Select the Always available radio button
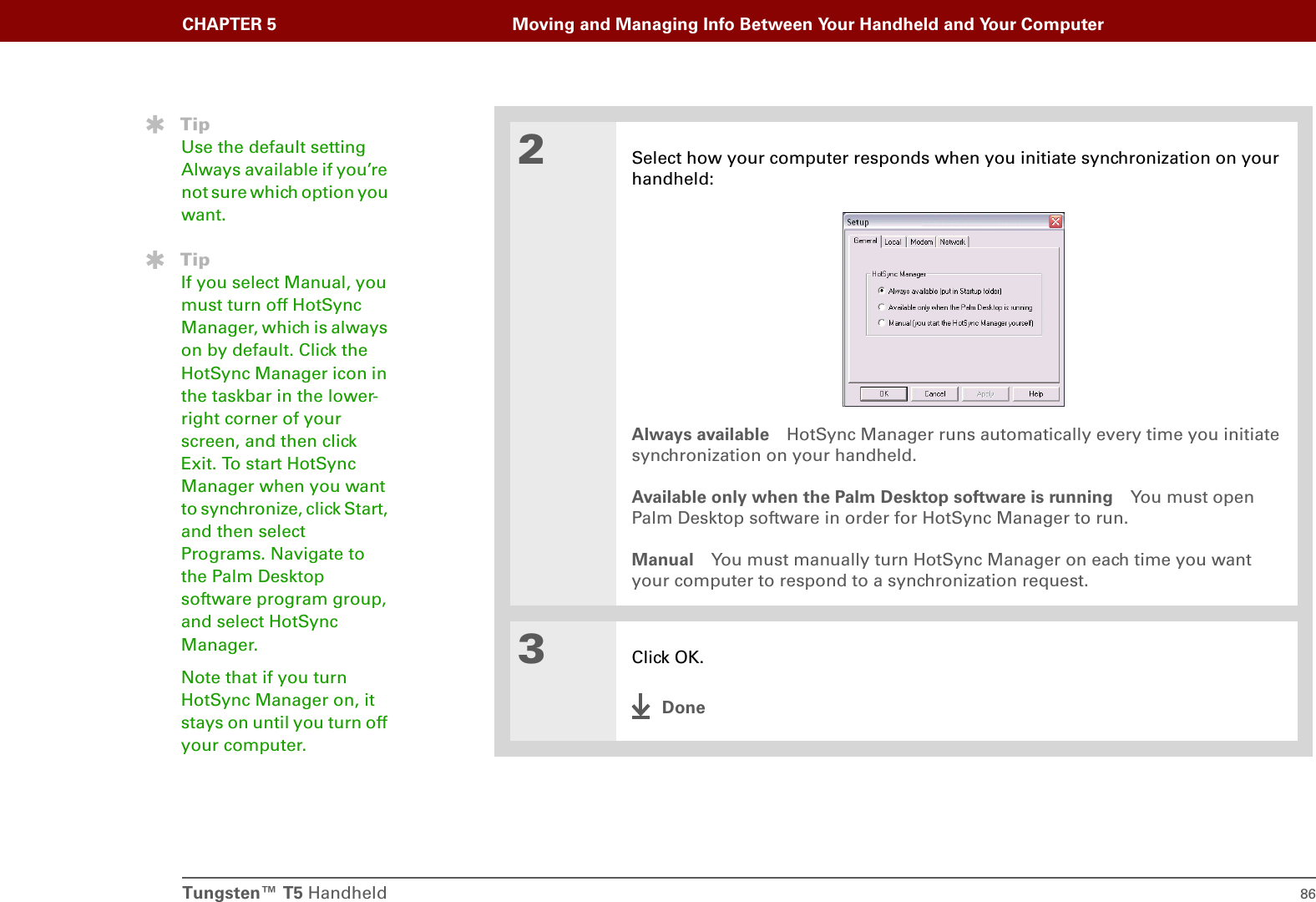This screenshot has height=902, width=1316. (881, 291)
